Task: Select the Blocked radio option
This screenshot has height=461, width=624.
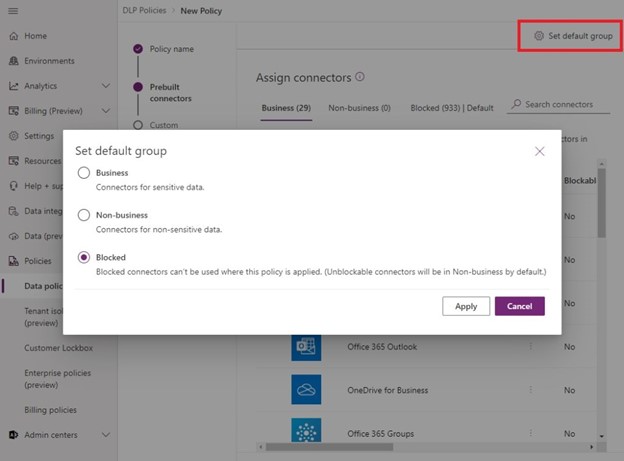Action: [84, 257]
